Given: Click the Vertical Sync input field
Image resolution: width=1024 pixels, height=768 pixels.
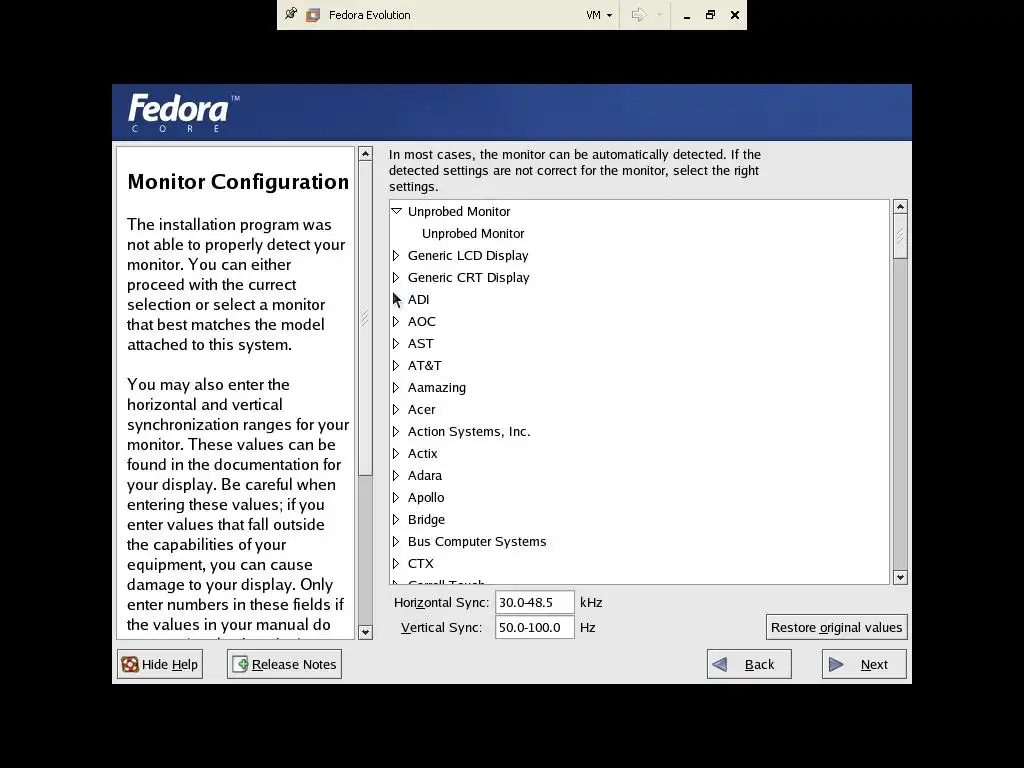Looking at the screenshot, I should (x=534, y=627).
